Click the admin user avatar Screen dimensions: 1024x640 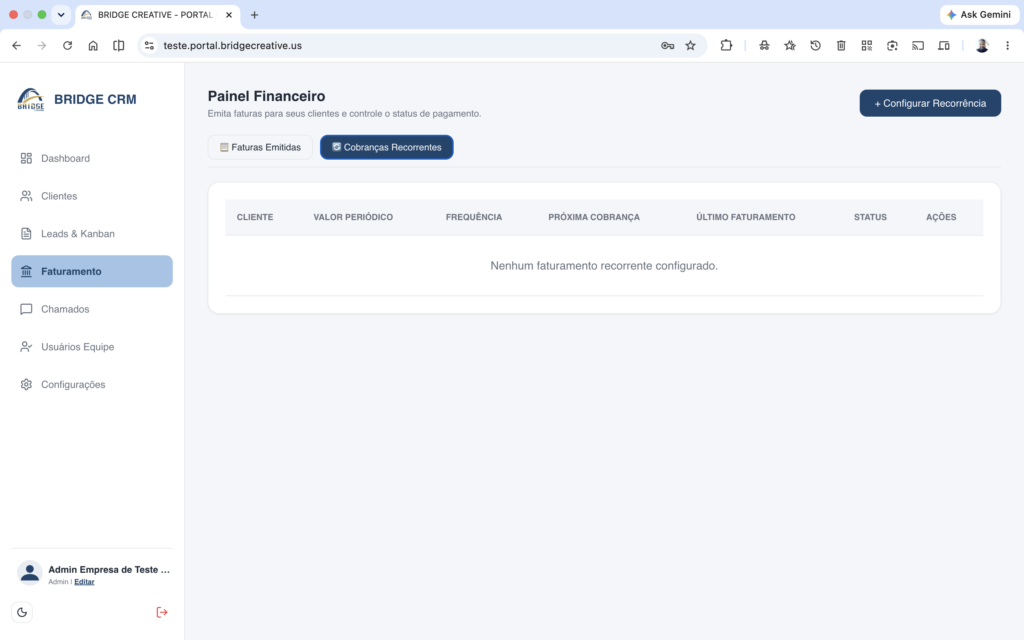tap(29, 573)
